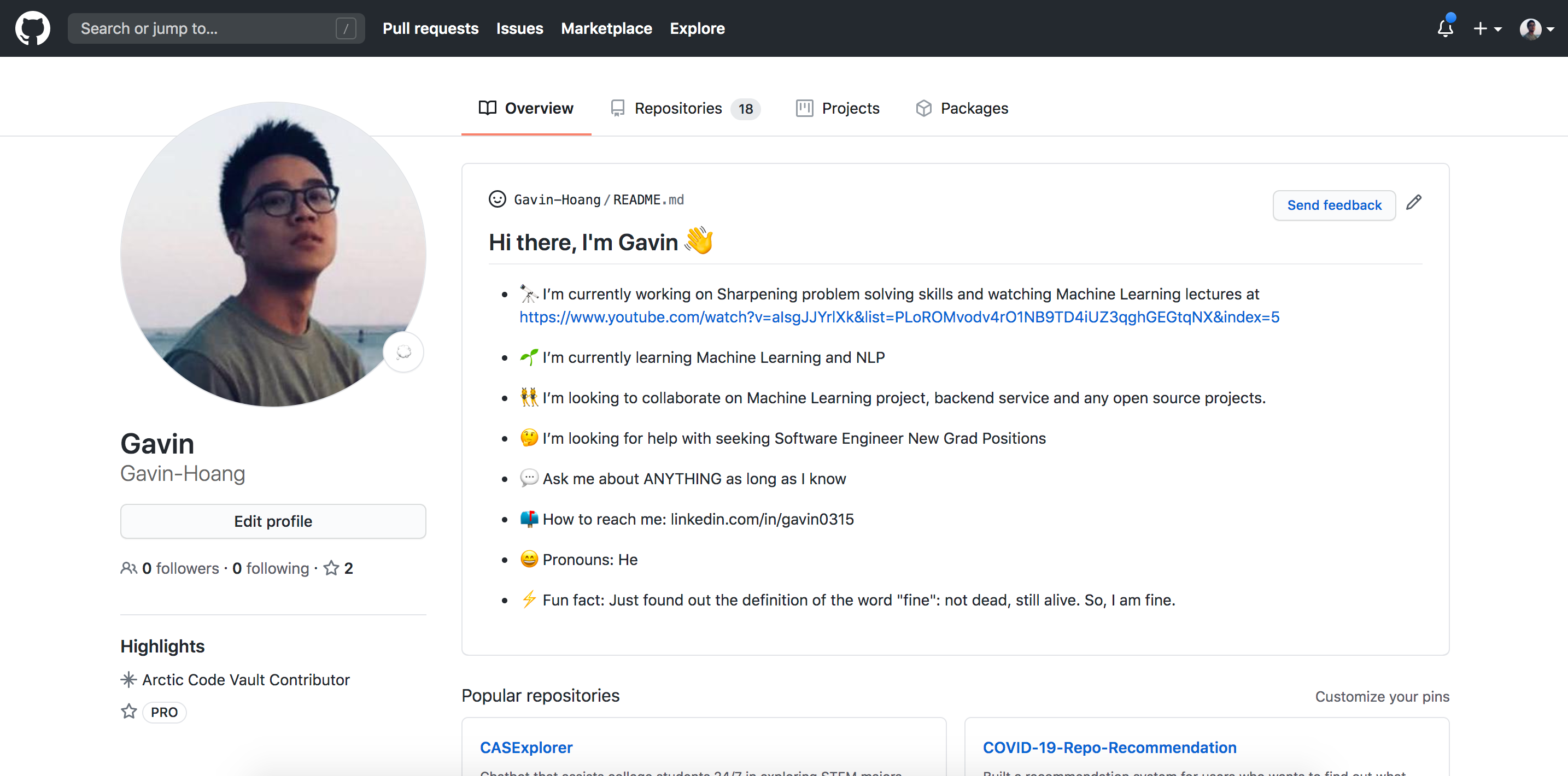This screenshot has height=776, width=1568.
Task: Click Customize your pins
Action: [1382, 696]
